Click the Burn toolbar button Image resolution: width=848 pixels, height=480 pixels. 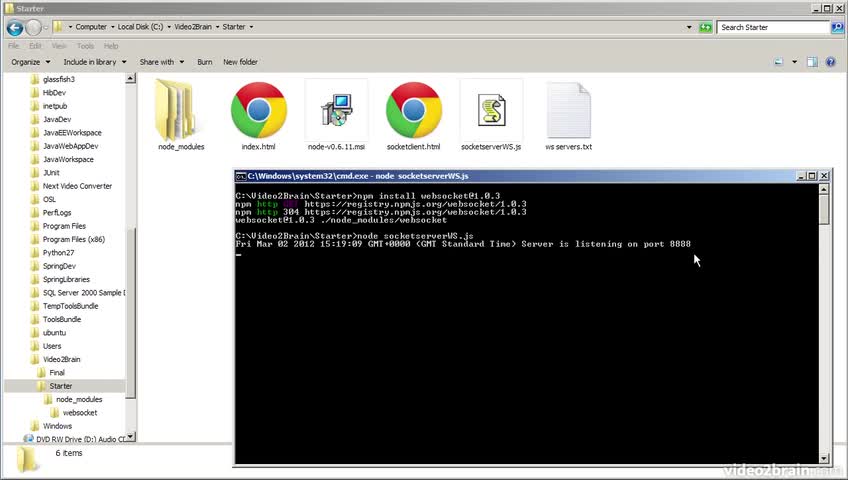pyautogui.click(x=204, y=62)
